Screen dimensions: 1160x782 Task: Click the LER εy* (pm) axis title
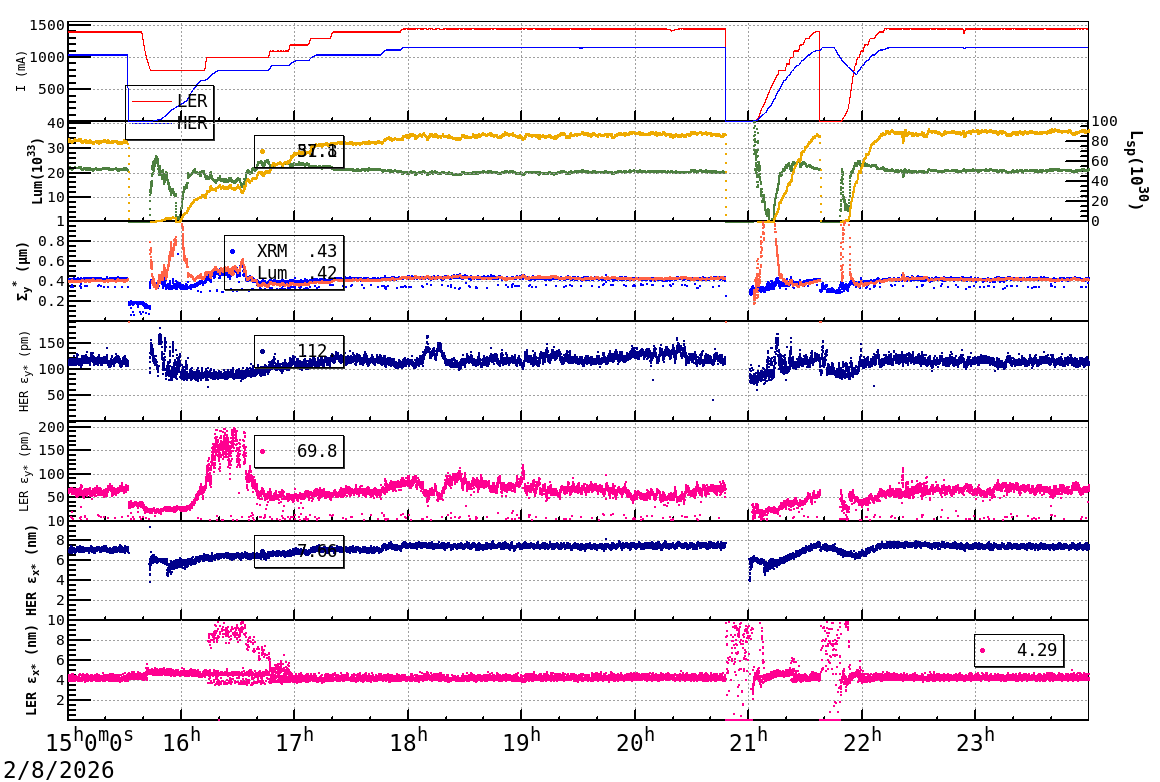click(23, 471)
